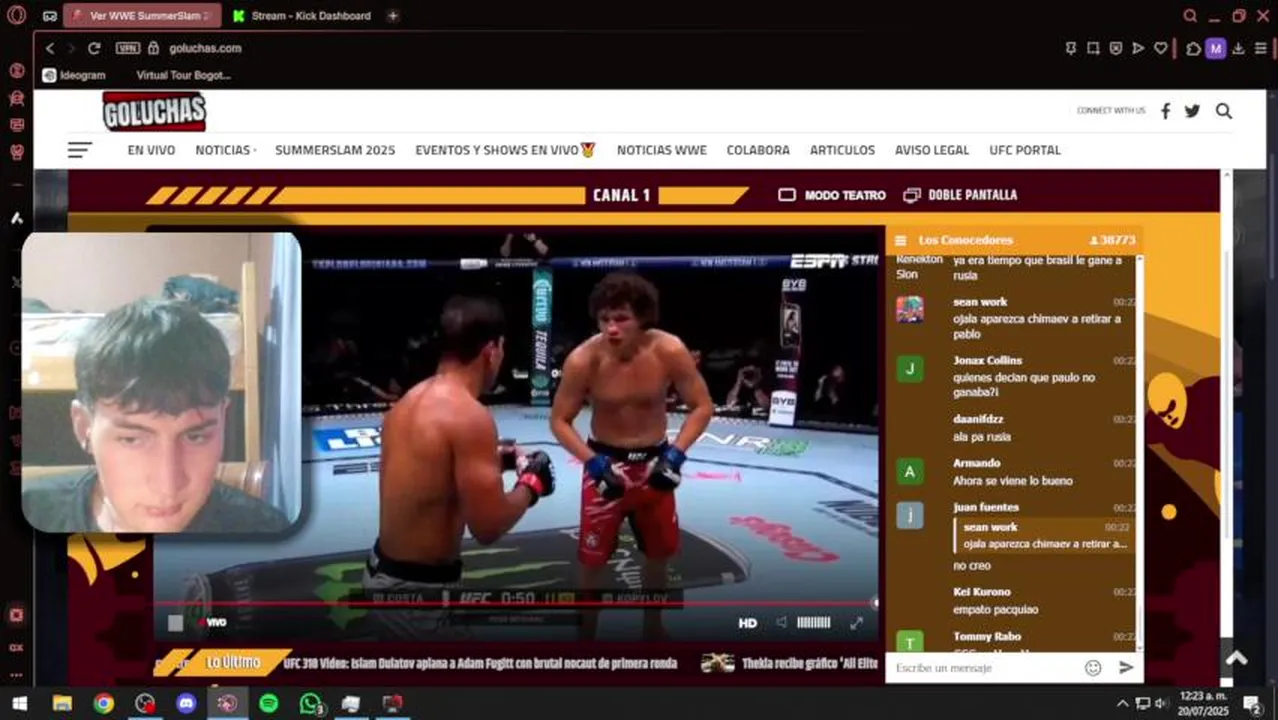The width and height of the screenshot is (1278, 720).
Task: Mute the video player speaker icon
Action: [x=781, y=623]
